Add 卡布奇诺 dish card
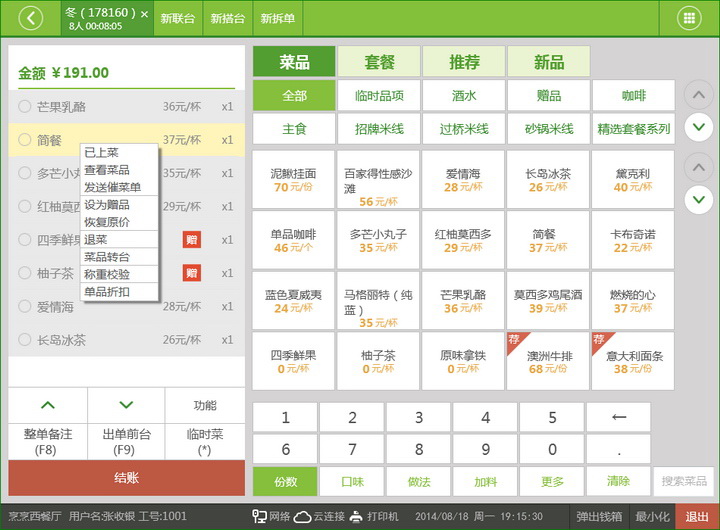720x530 pixels. tap(633, 240)
